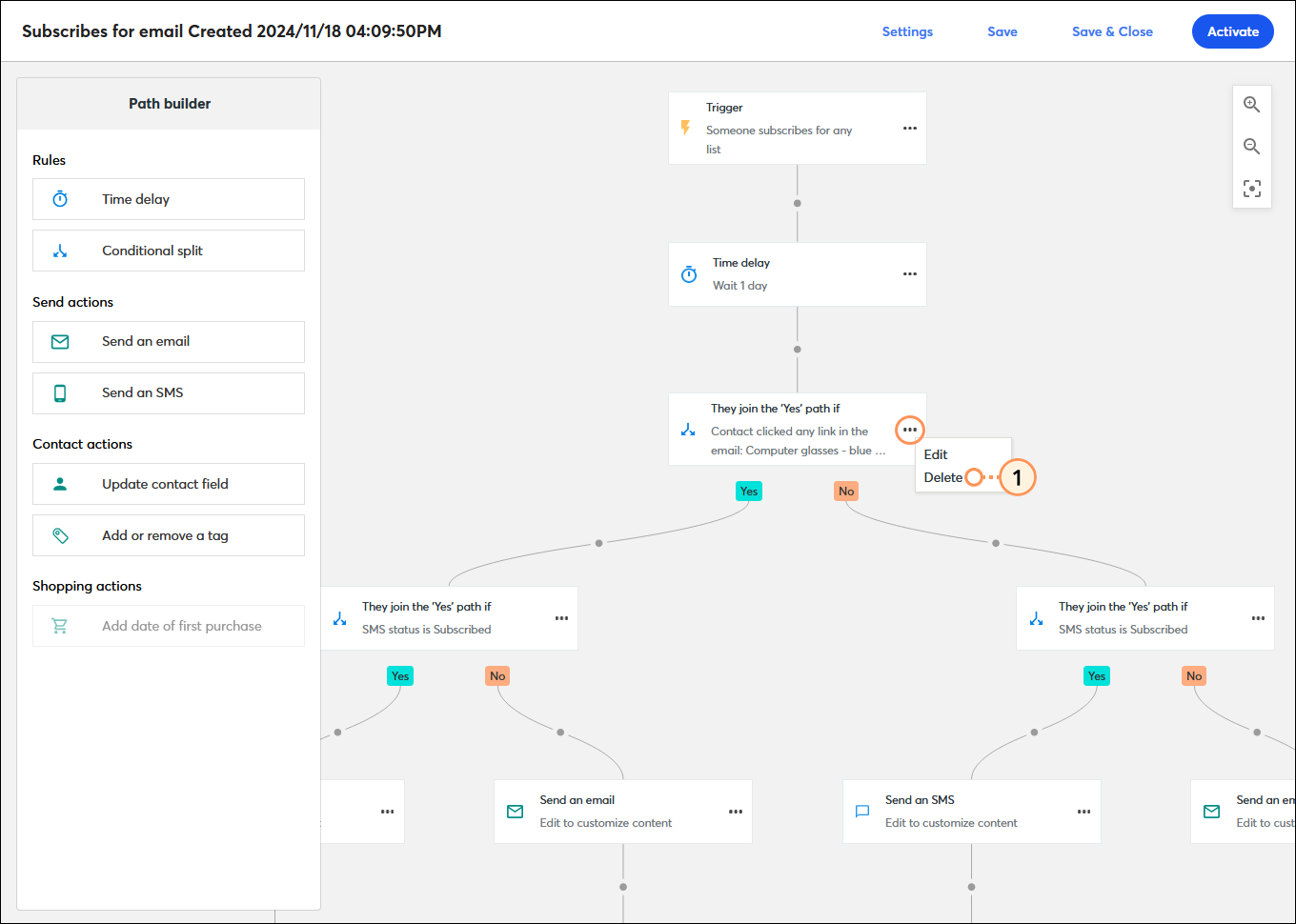Select Edit from the step menu

[936, 454]
